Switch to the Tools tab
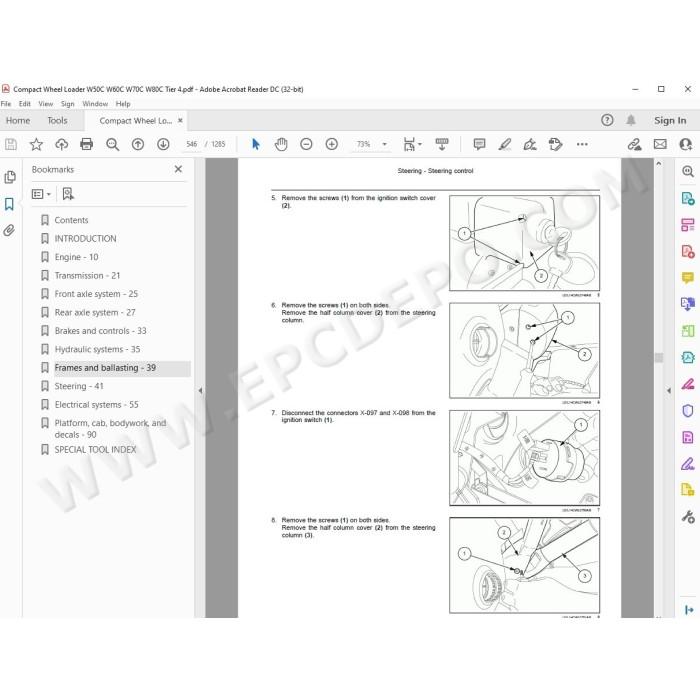This screenshot has height=700, width=700. (x=57, y=121)
